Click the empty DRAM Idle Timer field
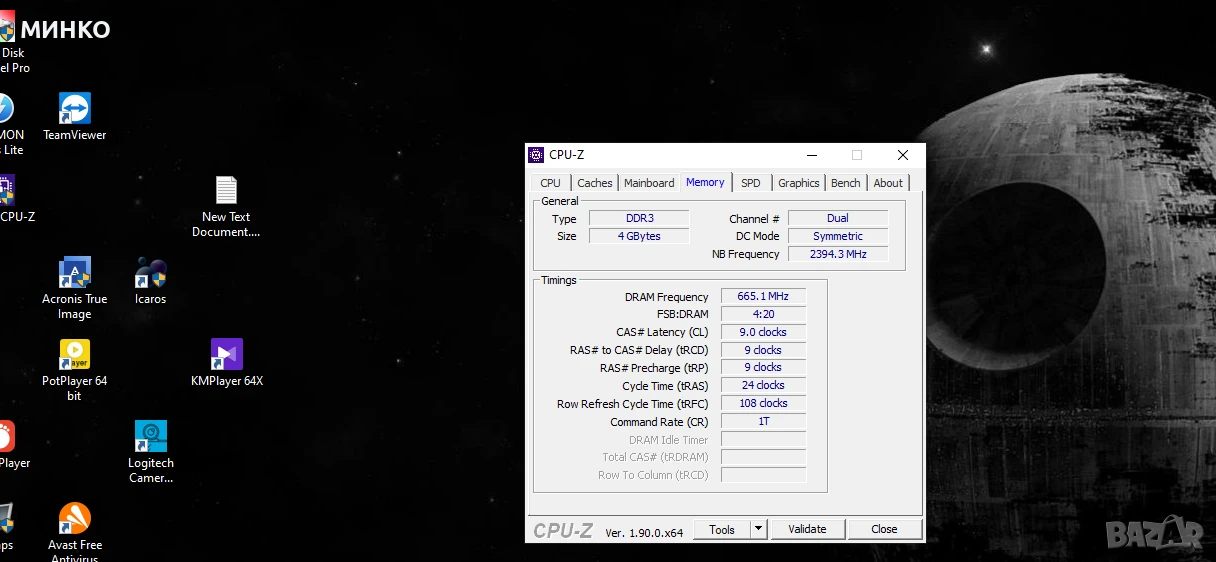The height and width of the screenshot is (562, 1216). coord(763,439)
